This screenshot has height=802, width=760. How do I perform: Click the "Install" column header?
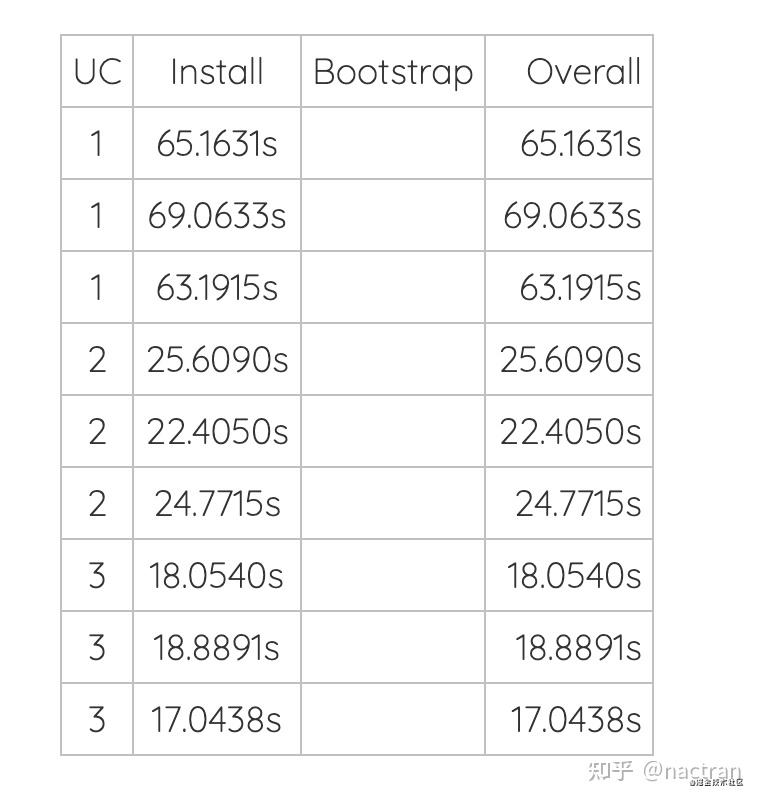(x=217, y=72)
